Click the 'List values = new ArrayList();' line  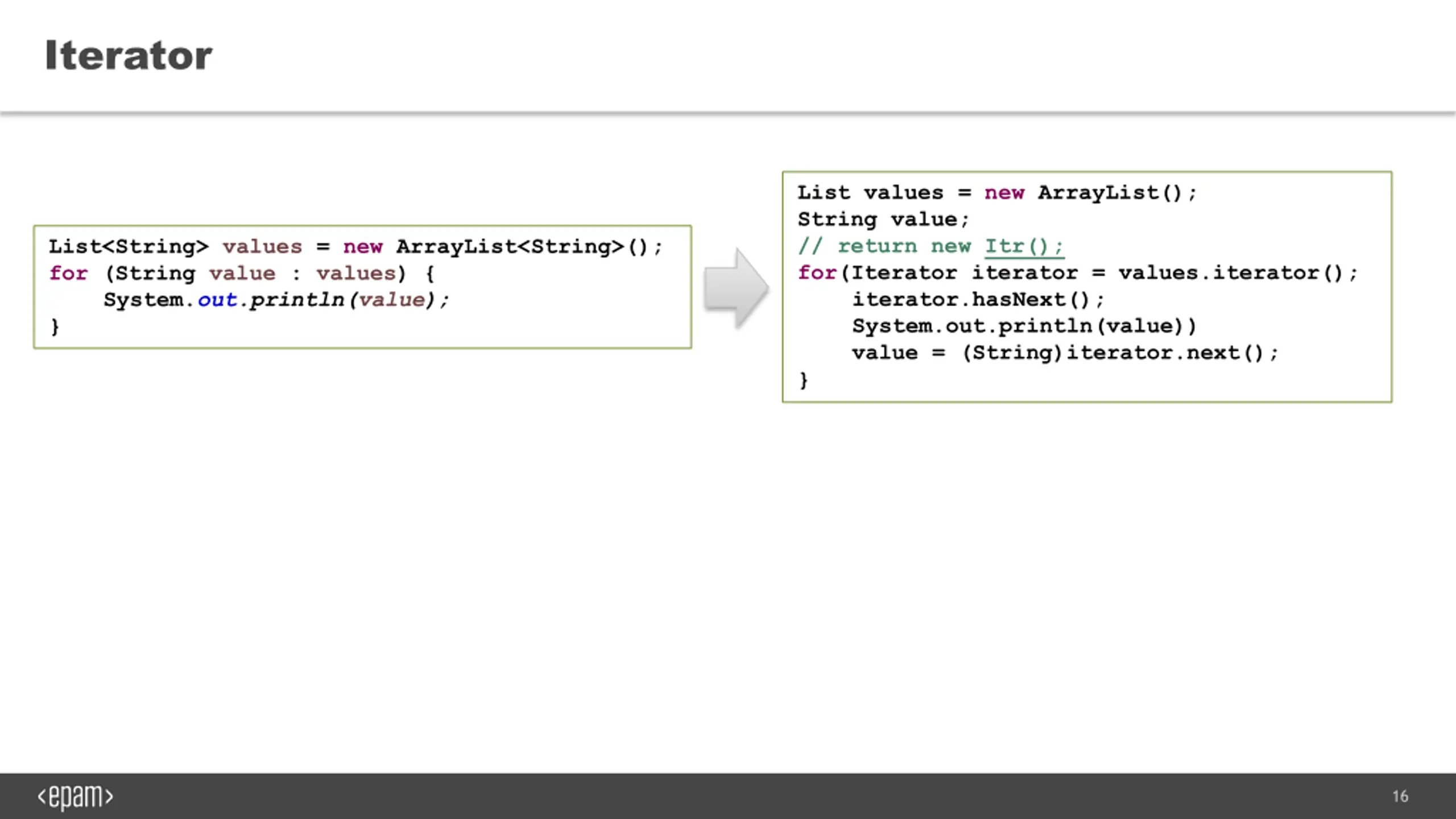tap(997, 193)
